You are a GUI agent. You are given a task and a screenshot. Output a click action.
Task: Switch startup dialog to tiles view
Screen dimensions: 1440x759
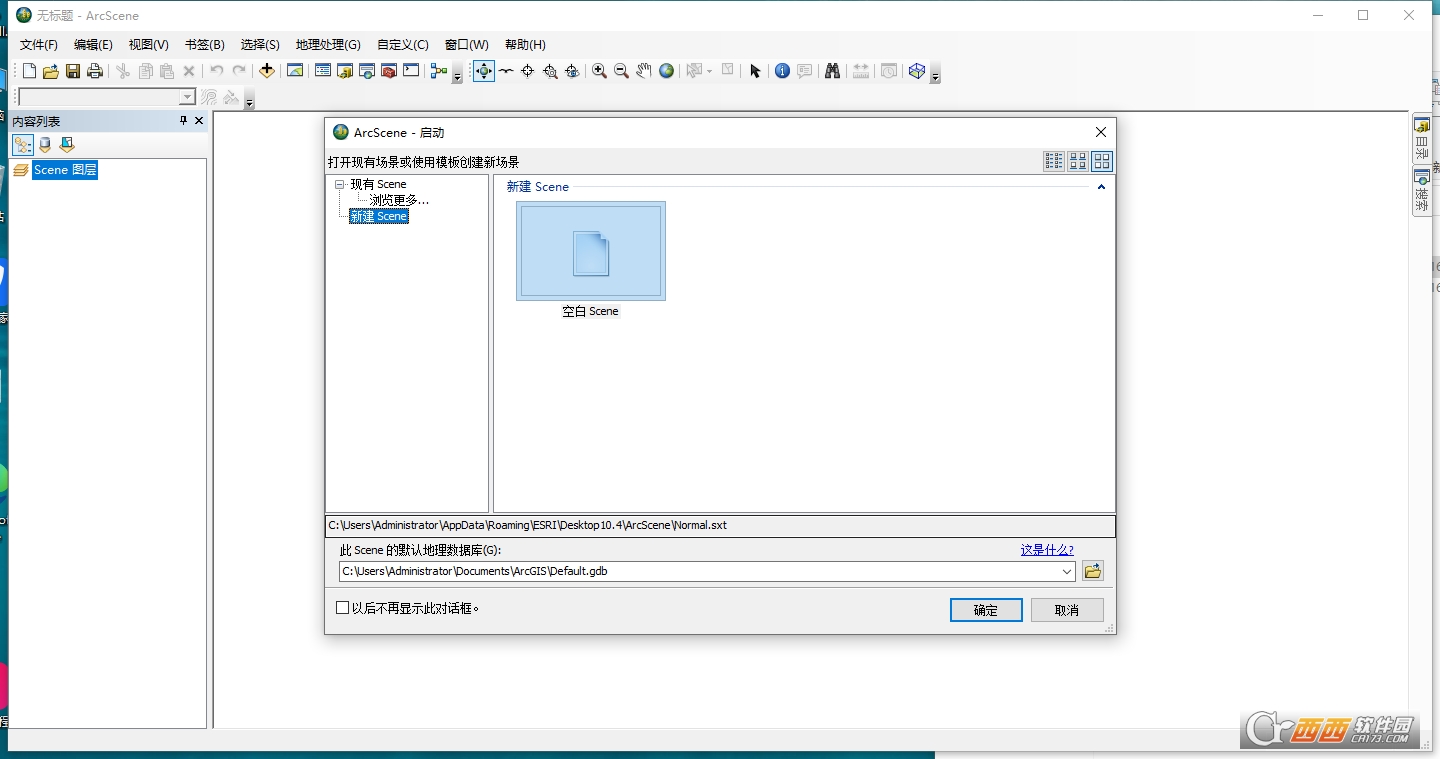(x=1077, y=161)
